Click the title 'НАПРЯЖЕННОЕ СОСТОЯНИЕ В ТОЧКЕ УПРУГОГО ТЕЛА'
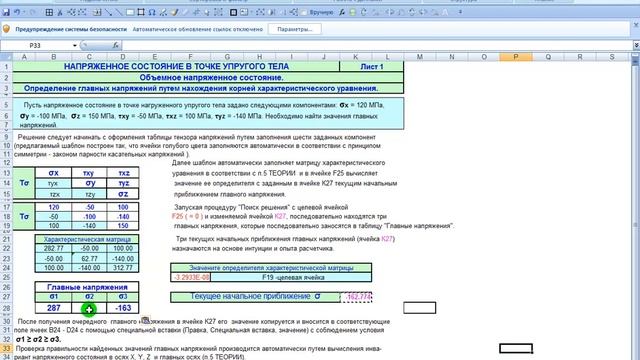This screenshot has width=640, height=360. (x=176, y=67)
